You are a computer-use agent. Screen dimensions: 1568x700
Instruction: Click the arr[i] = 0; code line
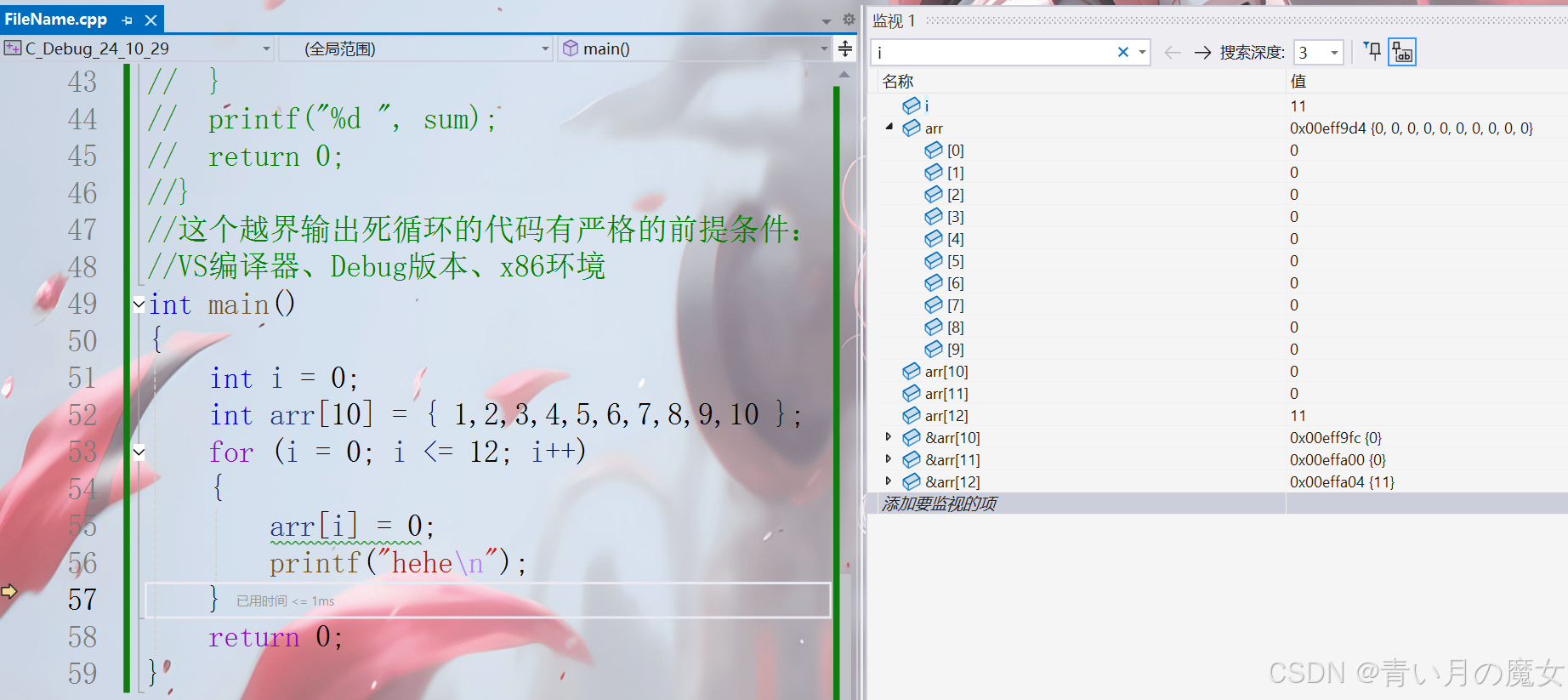click(351, 526)
